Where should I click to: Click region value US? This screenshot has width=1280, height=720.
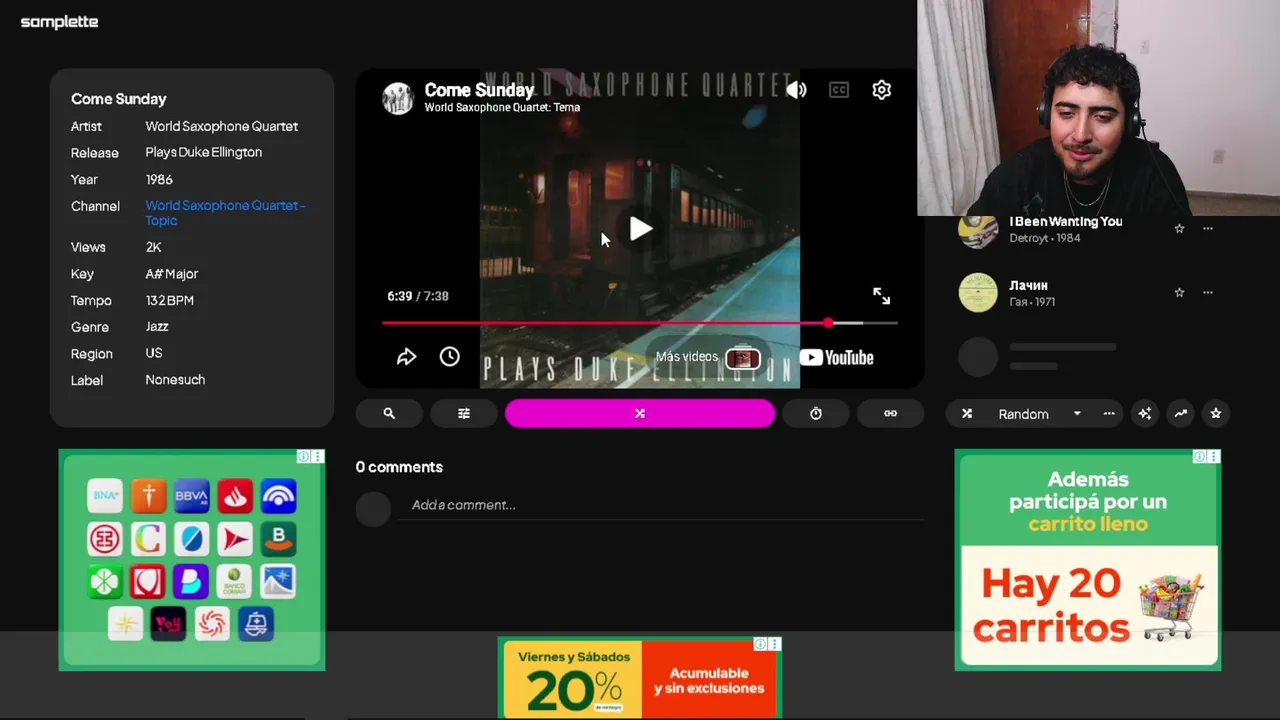pos(154,353)
